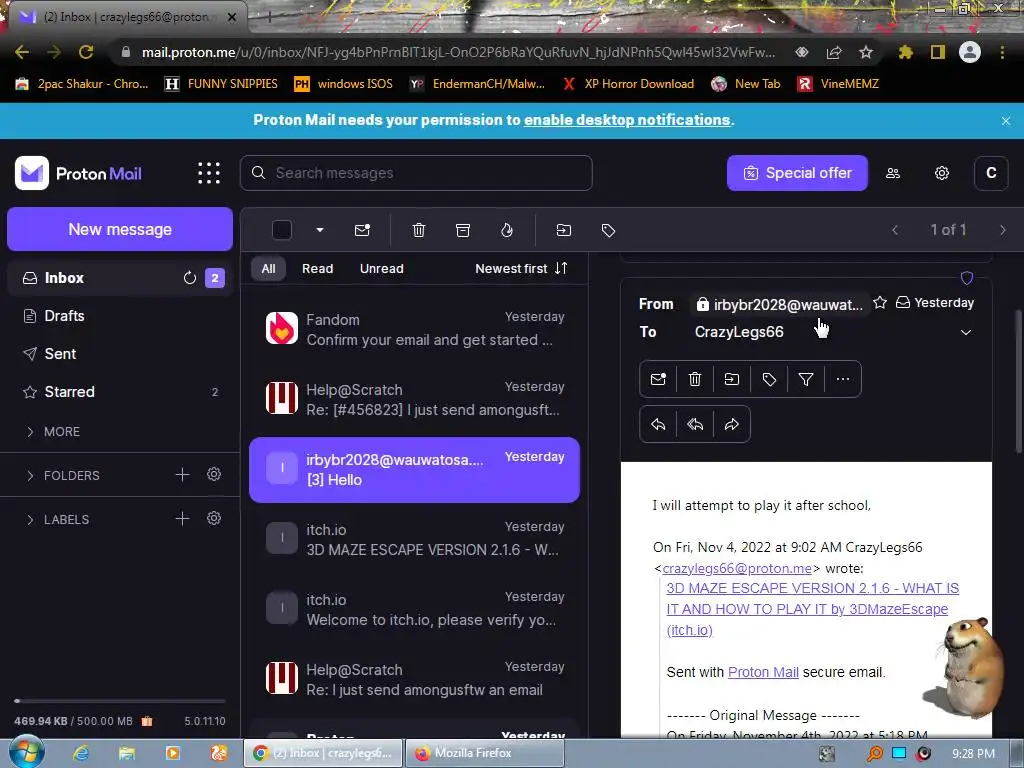
Task: Mark selected as unread in list toolbar
Action: (x=362, y=230)
